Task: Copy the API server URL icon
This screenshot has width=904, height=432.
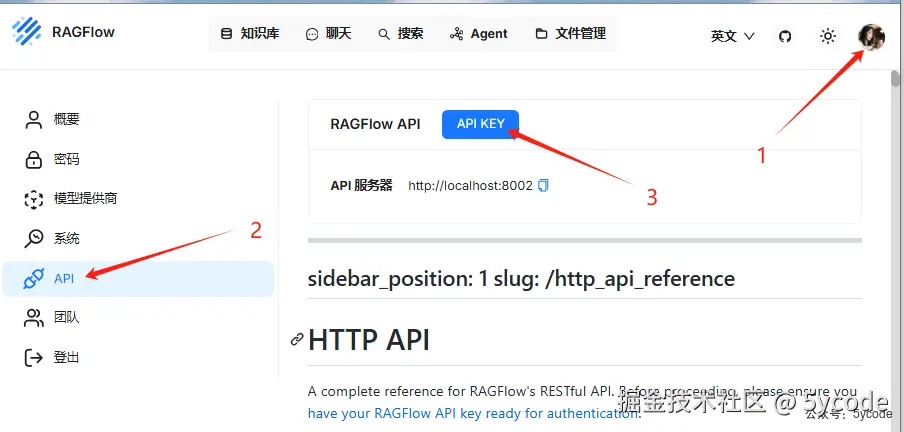Action: (x=543, y=186)
